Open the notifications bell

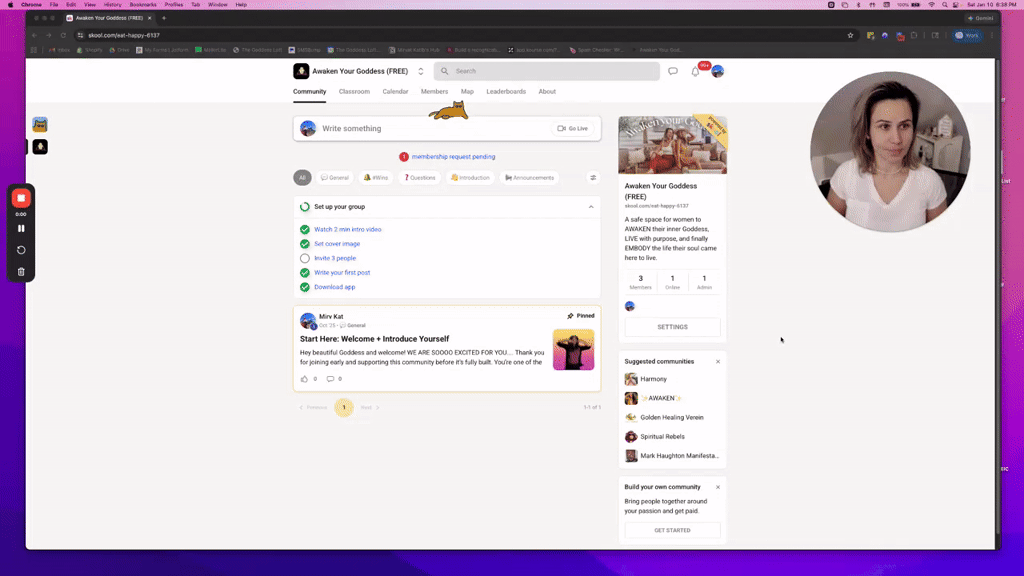(x=696, y=71)
